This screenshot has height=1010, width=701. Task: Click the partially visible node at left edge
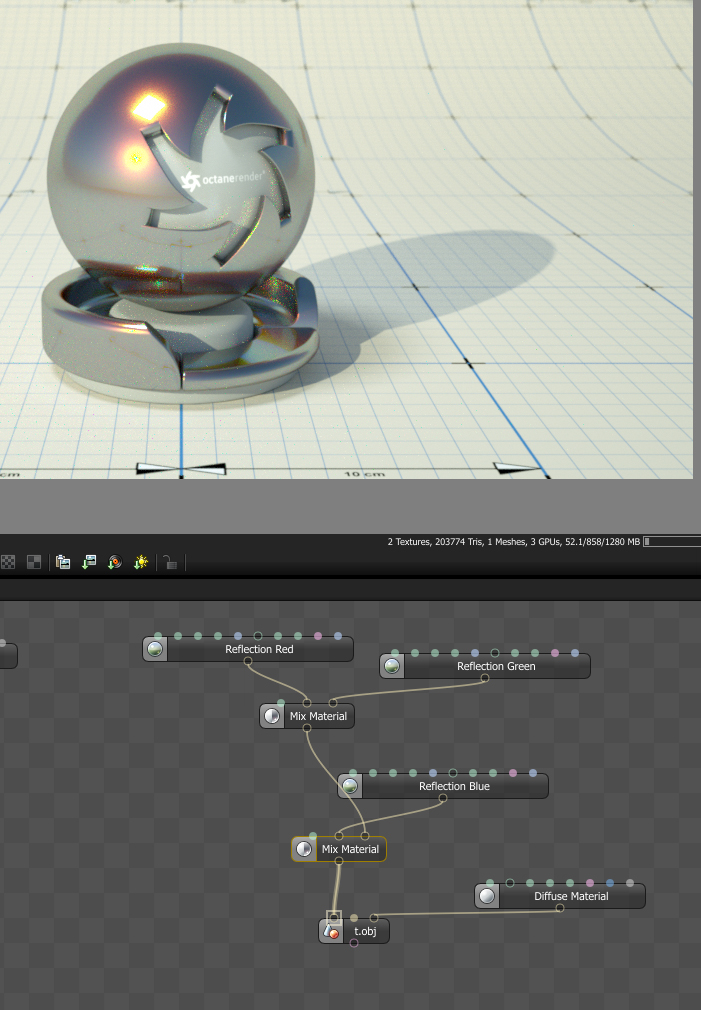coord(8,656)
